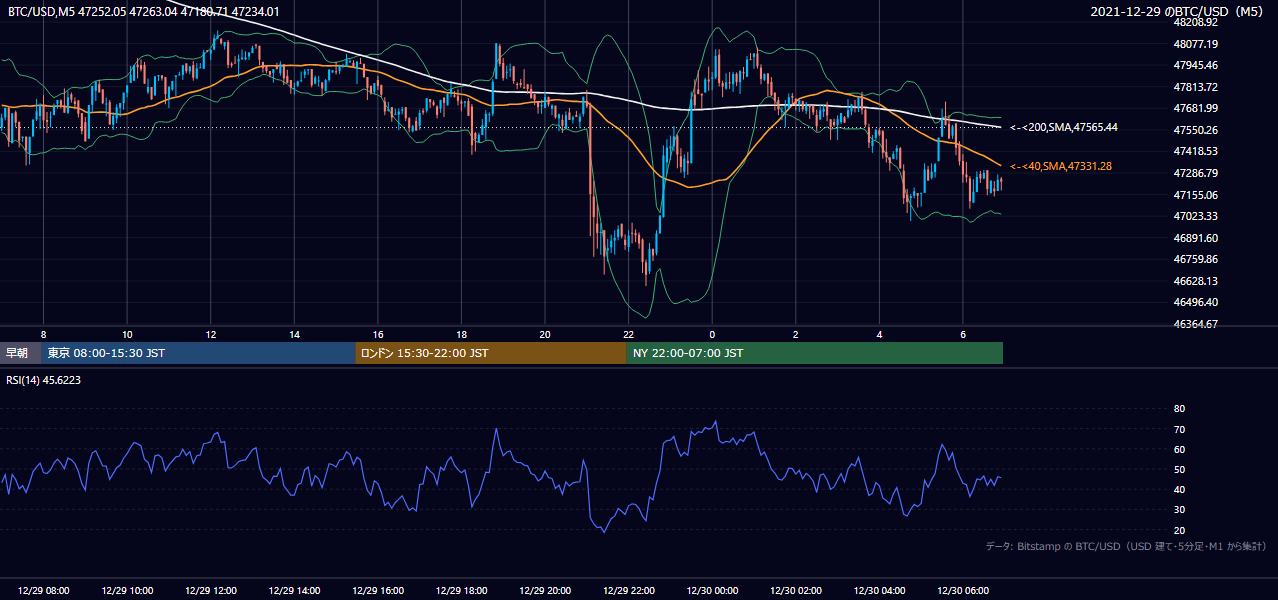This screenshot has height=600, width=1278.
Task: Click the bottom time label 12/29 22:00
Action: [x=628, y=591]
